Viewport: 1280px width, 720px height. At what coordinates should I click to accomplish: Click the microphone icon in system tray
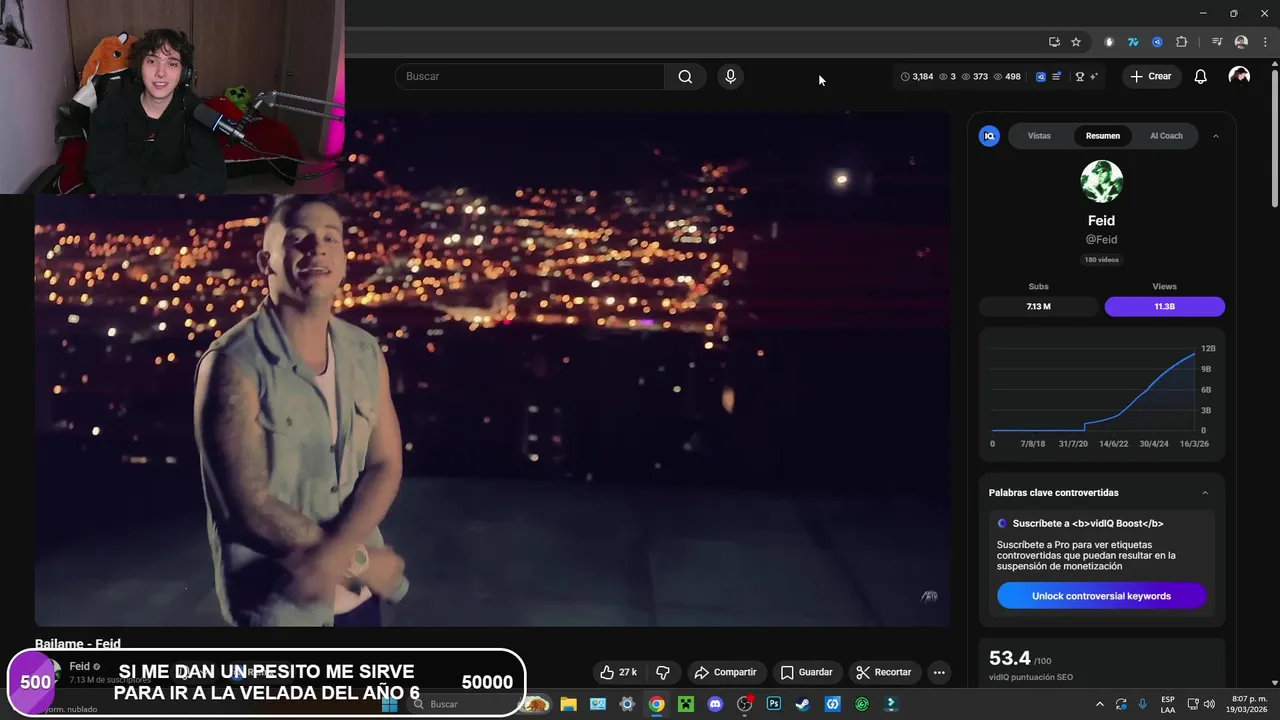tap(1143, 704)
